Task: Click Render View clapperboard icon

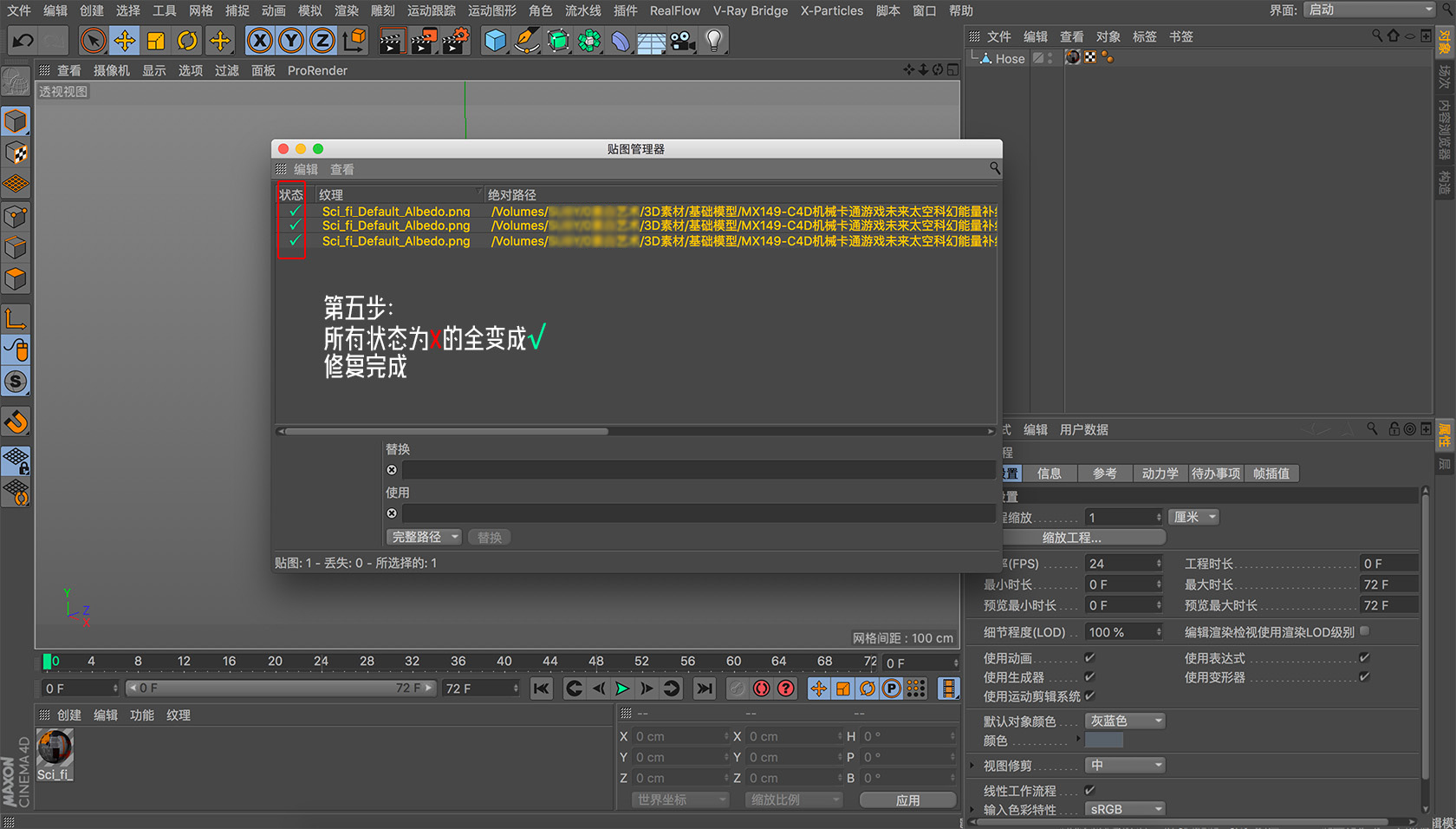Action: tap(393, 41)
